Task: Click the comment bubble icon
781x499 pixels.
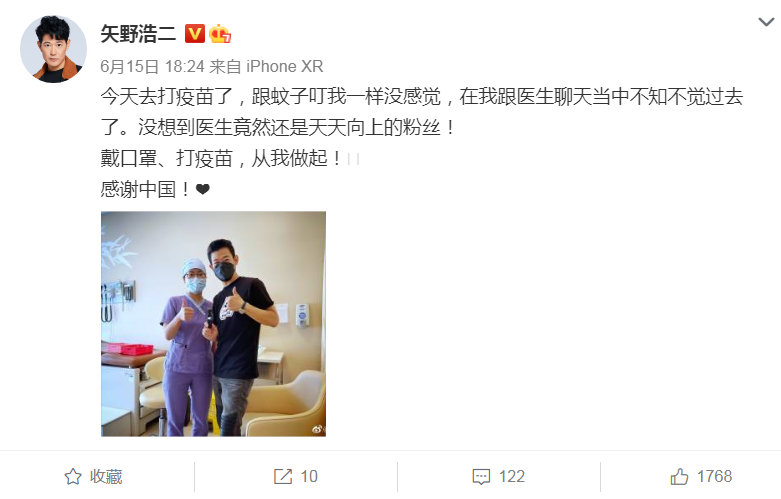Action: 481,477
